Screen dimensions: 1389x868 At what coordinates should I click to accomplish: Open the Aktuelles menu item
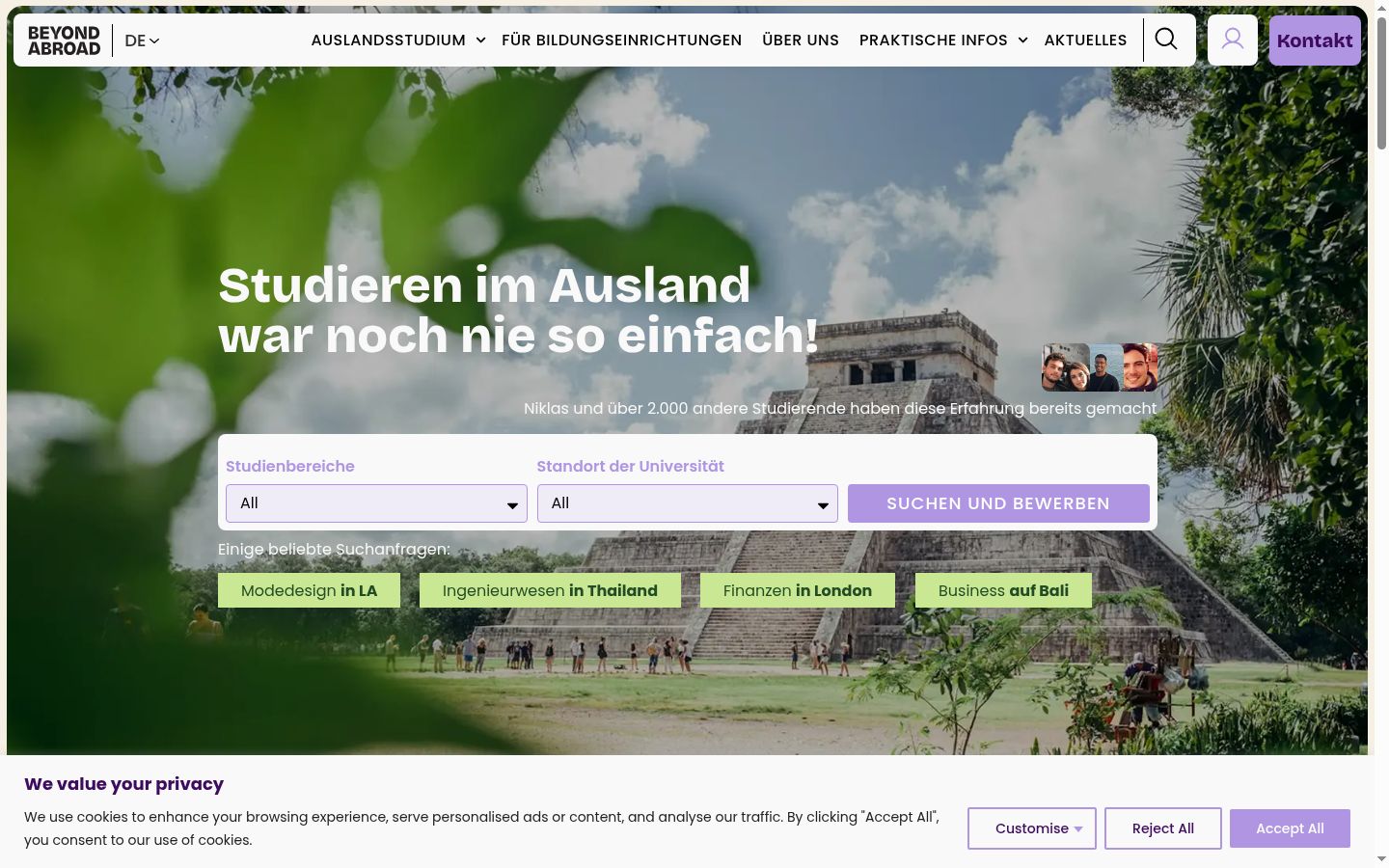(1085, 41)
